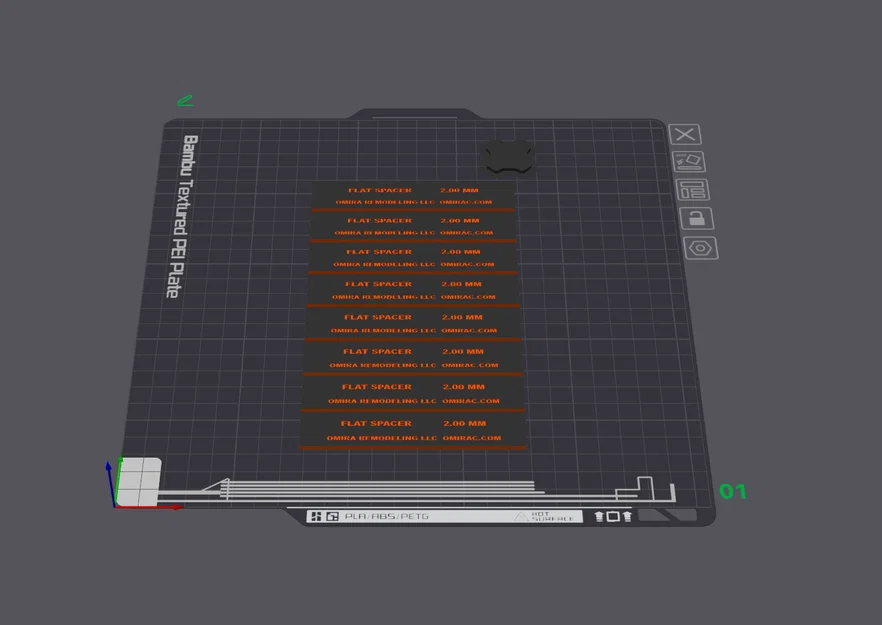Select the topmost FLAT SPACER 2.00 MM object
The height and width of the screenshot is (625, 882).
pyautogui.click(x=413, y=195)
